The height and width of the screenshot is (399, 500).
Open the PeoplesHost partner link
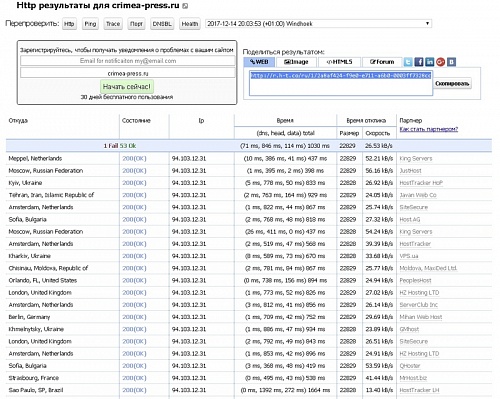click(x=415, y=280)
